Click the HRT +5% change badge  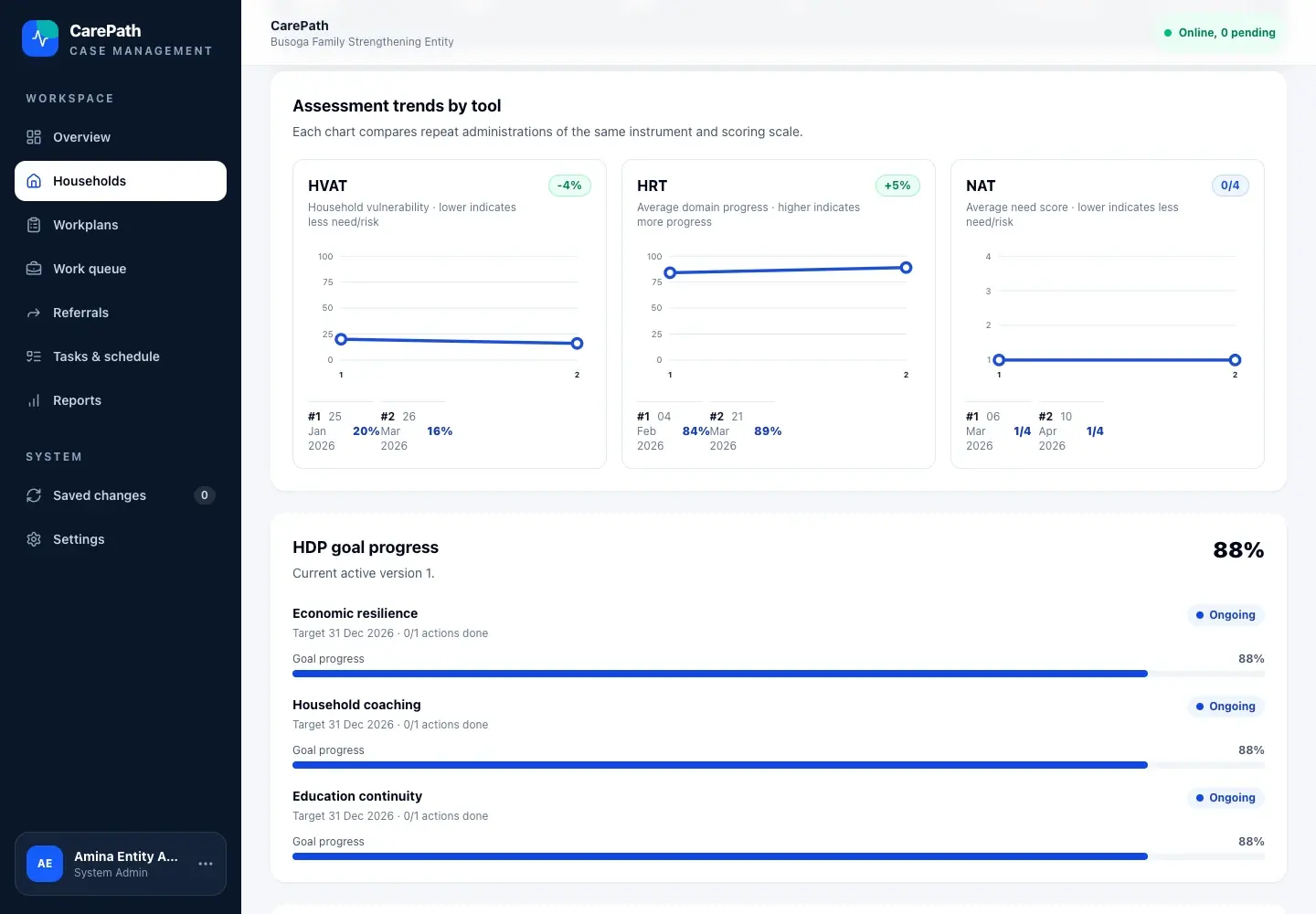(897, 186)
